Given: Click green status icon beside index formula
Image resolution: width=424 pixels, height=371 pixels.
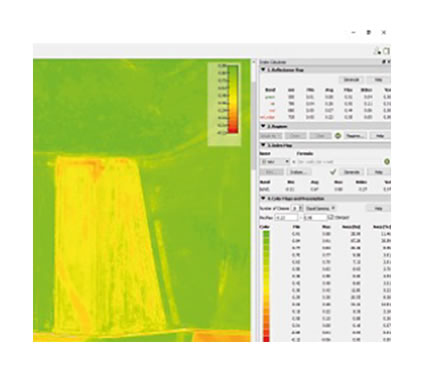Looking at the screenshot, I should pos(387,162).
